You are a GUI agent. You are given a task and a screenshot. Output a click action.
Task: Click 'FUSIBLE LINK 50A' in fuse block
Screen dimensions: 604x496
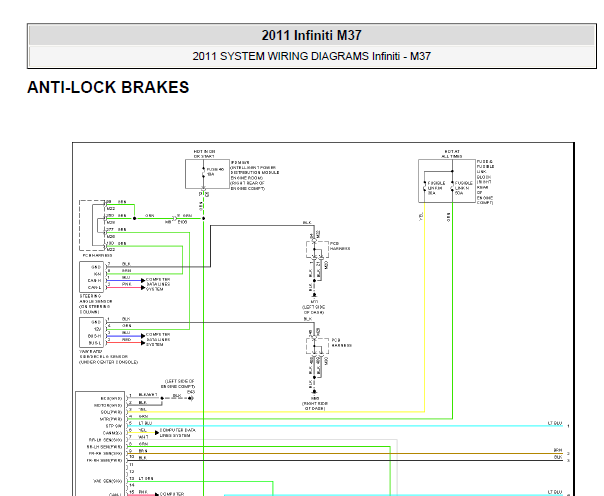coord(463,188)
